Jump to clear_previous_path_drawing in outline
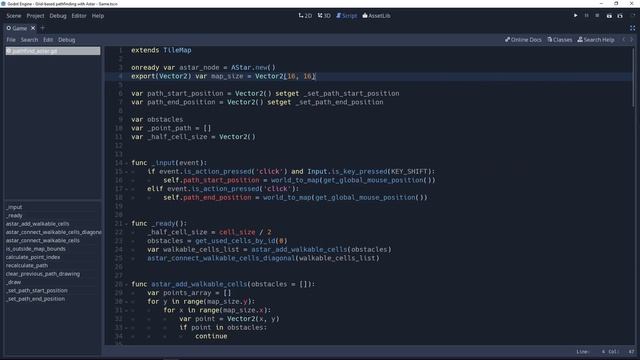 coord(42,274)
